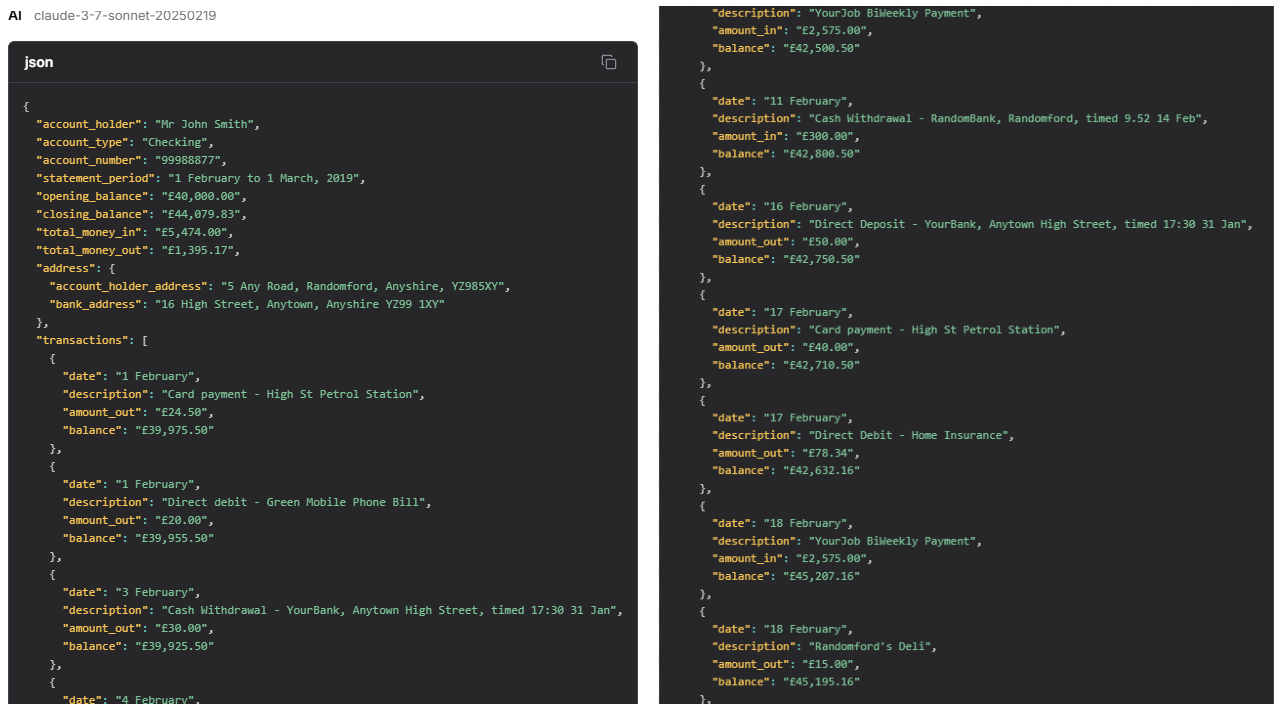Click the "transactions" array key
The width and height of the screenshot is (1277, 705).
pyautogui.click(x=82, y=340)
